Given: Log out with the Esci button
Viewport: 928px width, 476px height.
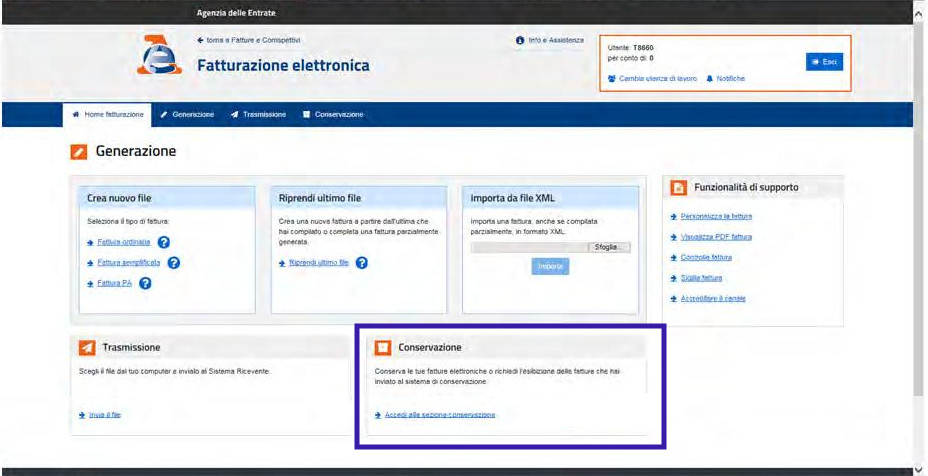Looking at the screenshot, I should pos(824,62).
